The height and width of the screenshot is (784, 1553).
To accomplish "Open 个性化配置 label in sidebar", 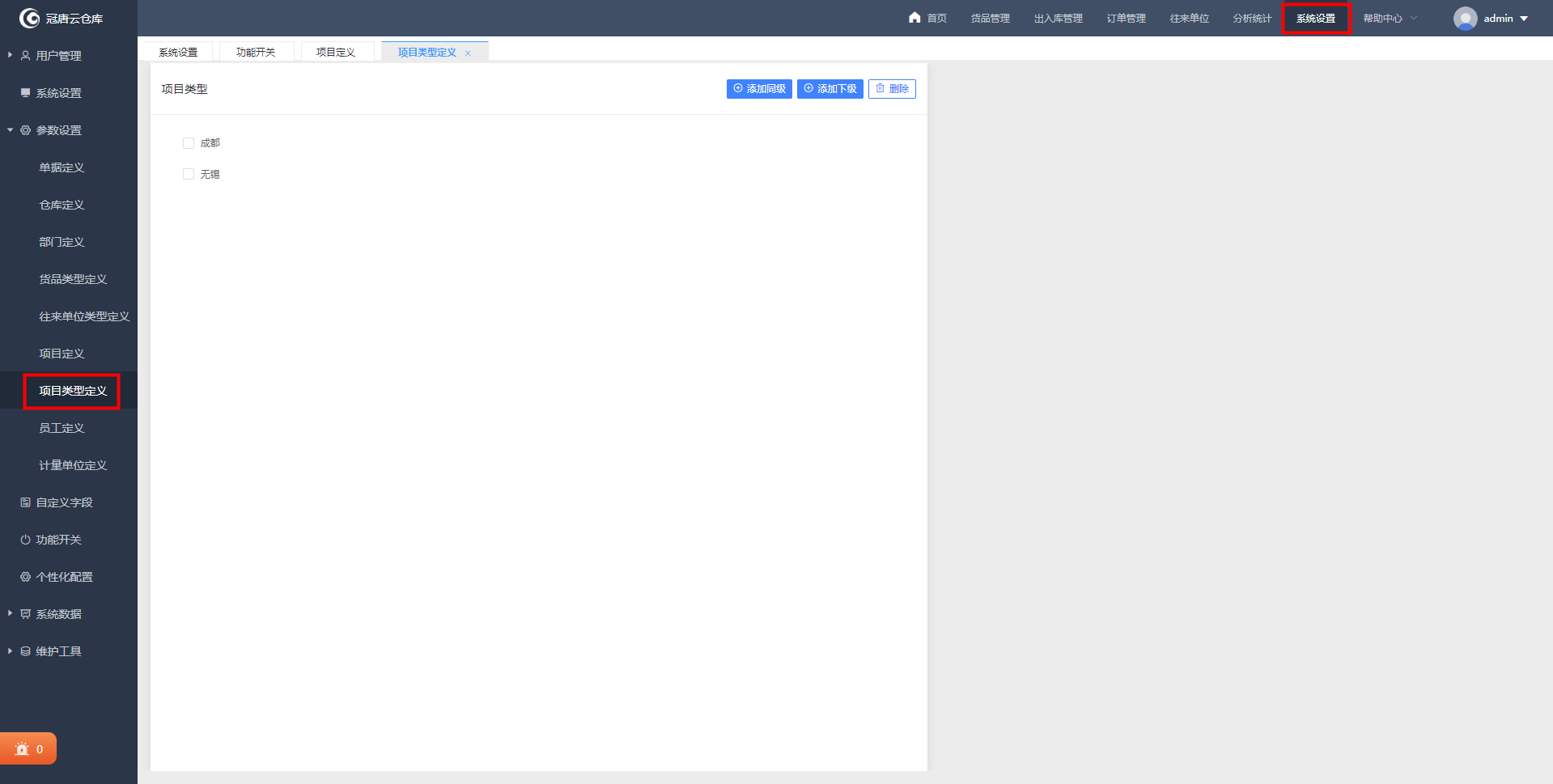I will point(64,577).
